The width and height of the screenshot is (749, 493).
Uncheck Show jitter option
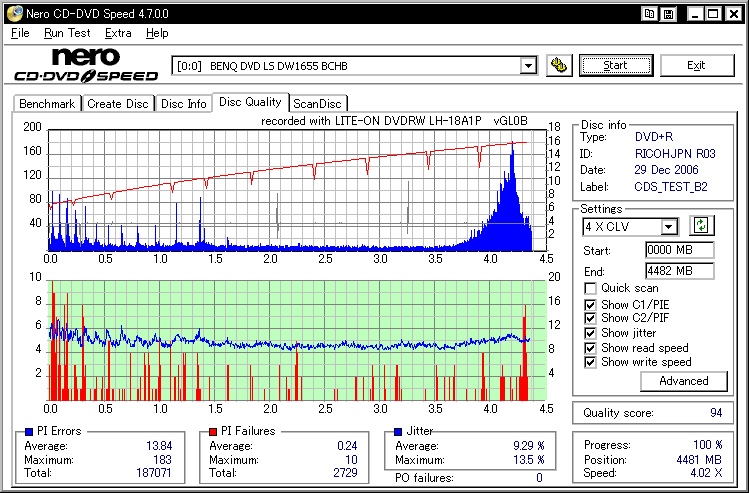point(590,333)
